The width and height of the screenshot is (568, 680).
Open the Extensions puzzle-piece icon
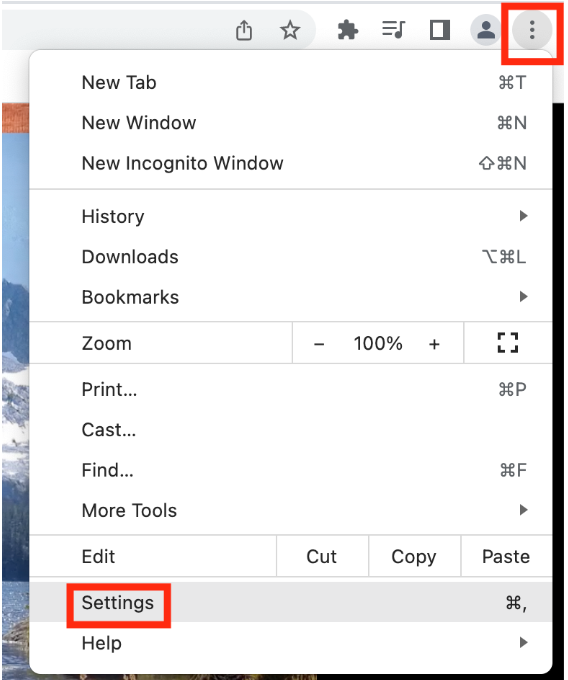(348, 30)
